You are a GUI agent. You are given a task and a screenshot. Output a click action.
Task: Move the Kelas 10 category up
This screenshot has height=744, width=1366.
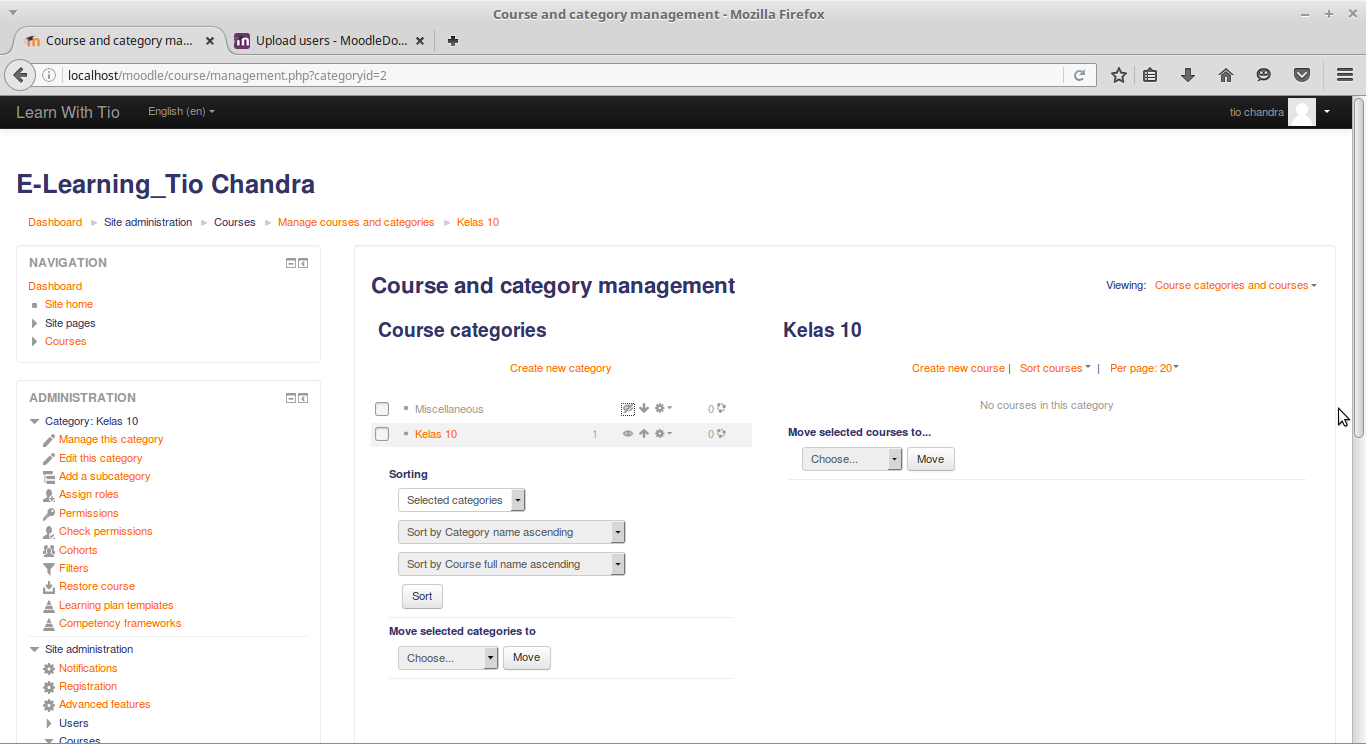pos(644,433)
